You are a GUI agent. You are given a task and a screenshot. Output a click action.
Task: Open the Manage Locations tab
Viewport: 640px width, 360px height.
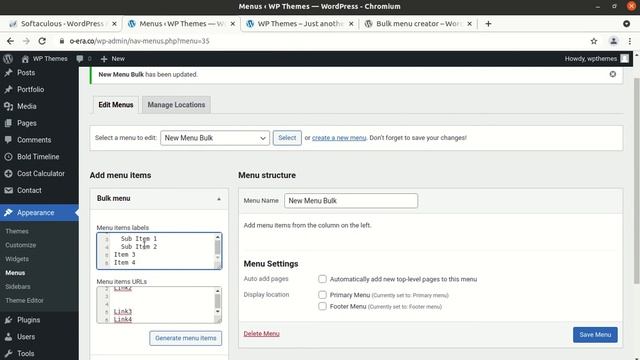click(x=176, y=105)
